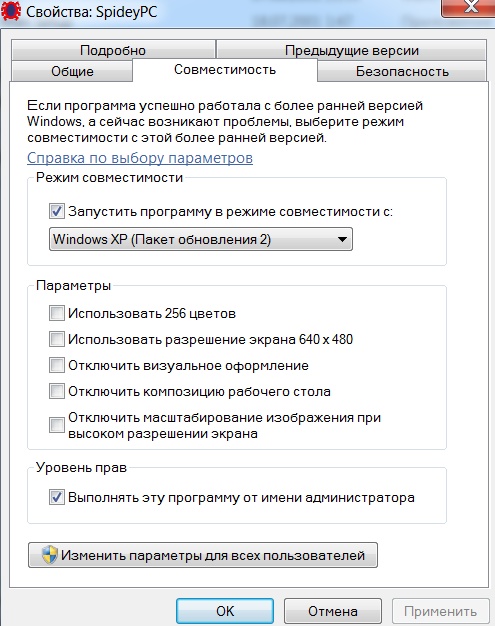Click the dropdown arrow of compatibility list
The image size is (495, 626).
(x=342, y=240)
